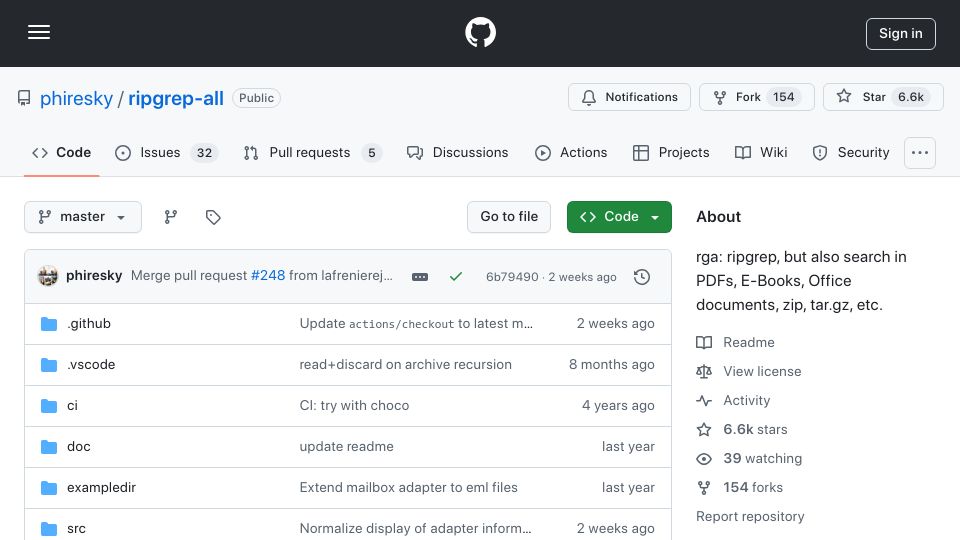Expand the green Code dropdown

[619, 217]
